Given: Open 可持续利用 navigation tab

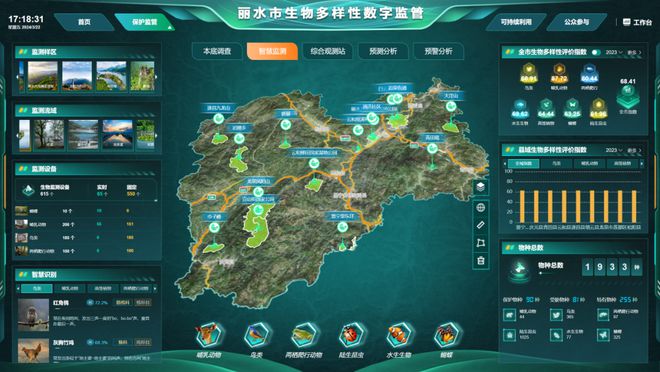Looking at the screenshot, I should coord(516,22).
